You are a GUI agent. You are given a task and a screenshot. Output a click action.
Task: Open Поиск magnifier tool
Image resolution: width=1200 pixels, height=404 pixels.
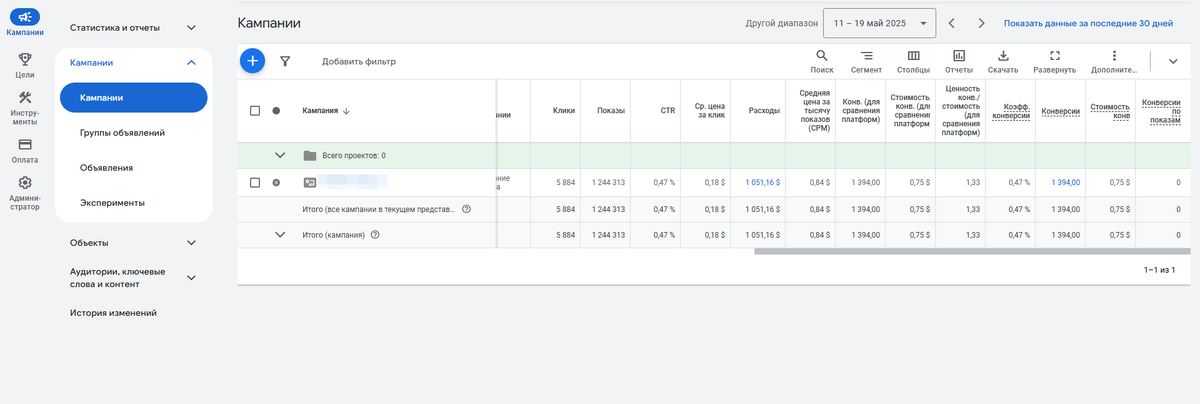[822, 61]
